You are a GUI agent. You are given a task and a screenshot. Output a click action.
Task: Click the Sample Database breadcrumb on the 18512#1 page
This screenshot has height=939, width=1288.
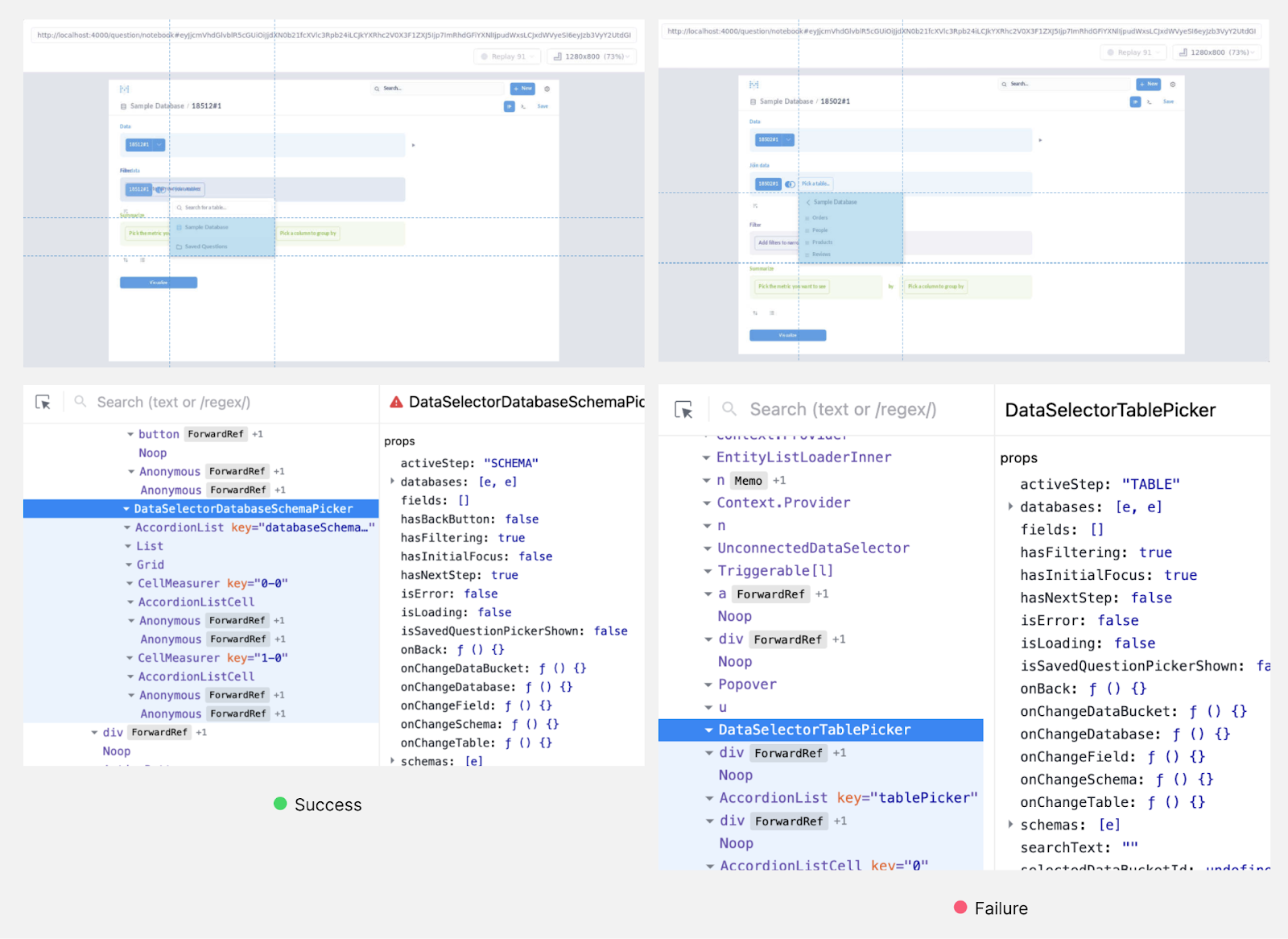pyautogui.click(x=157, y=106)
